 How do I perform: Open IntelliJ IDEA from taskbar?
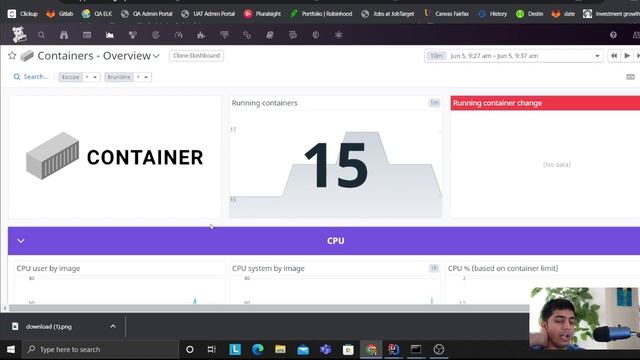coord(393,349)
